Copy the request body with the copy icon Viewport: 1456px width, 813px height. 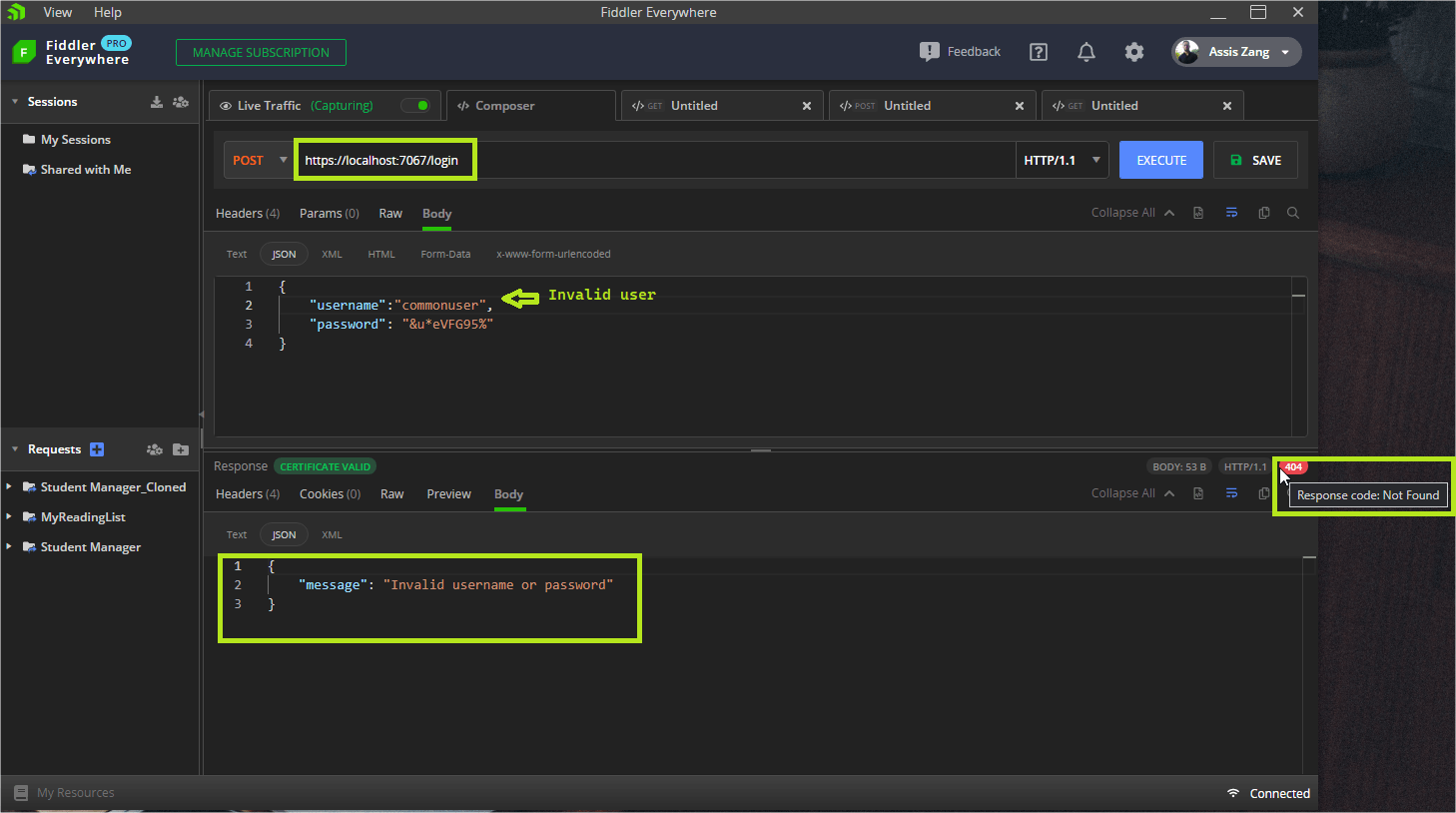pyautogui.click(x=1264, y=213)
